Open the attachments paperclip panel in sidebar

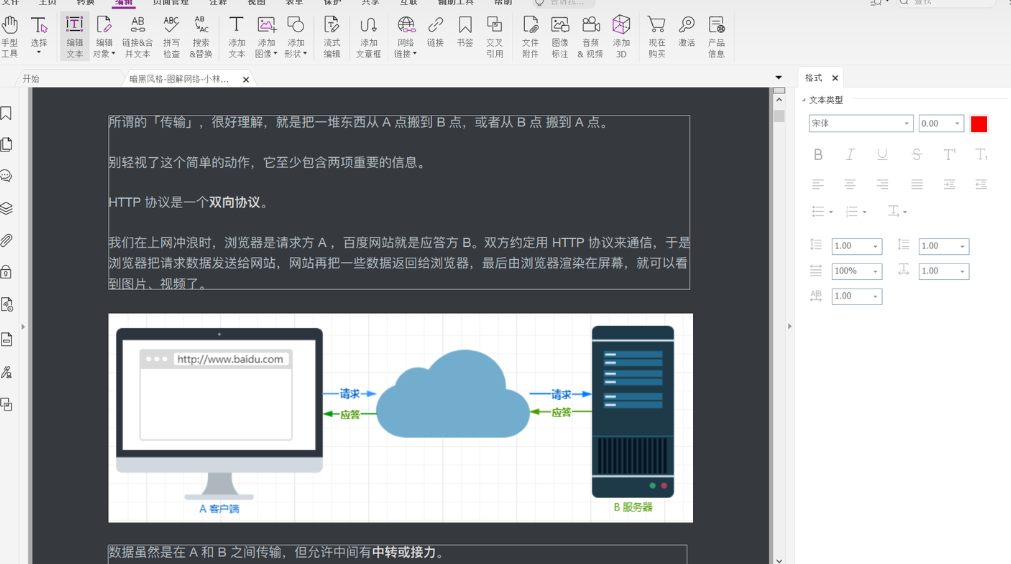pyautogui.click(x=7, y=240)
